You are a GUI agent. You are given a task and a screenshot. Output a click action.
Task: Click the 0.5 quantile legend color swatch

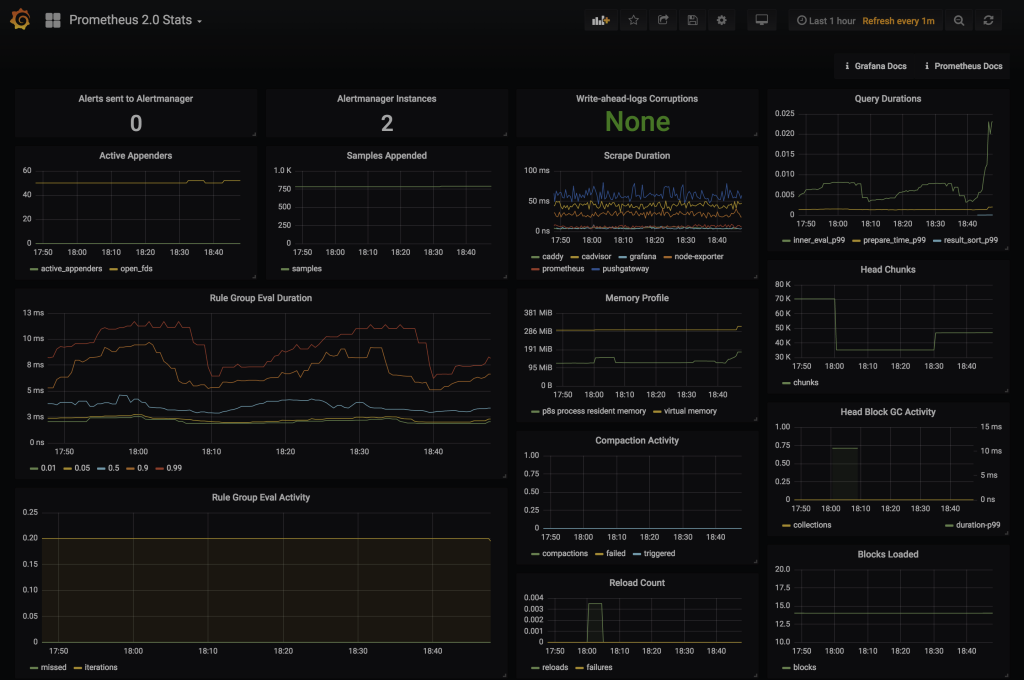pyautogui.click(x=101, y=468)
